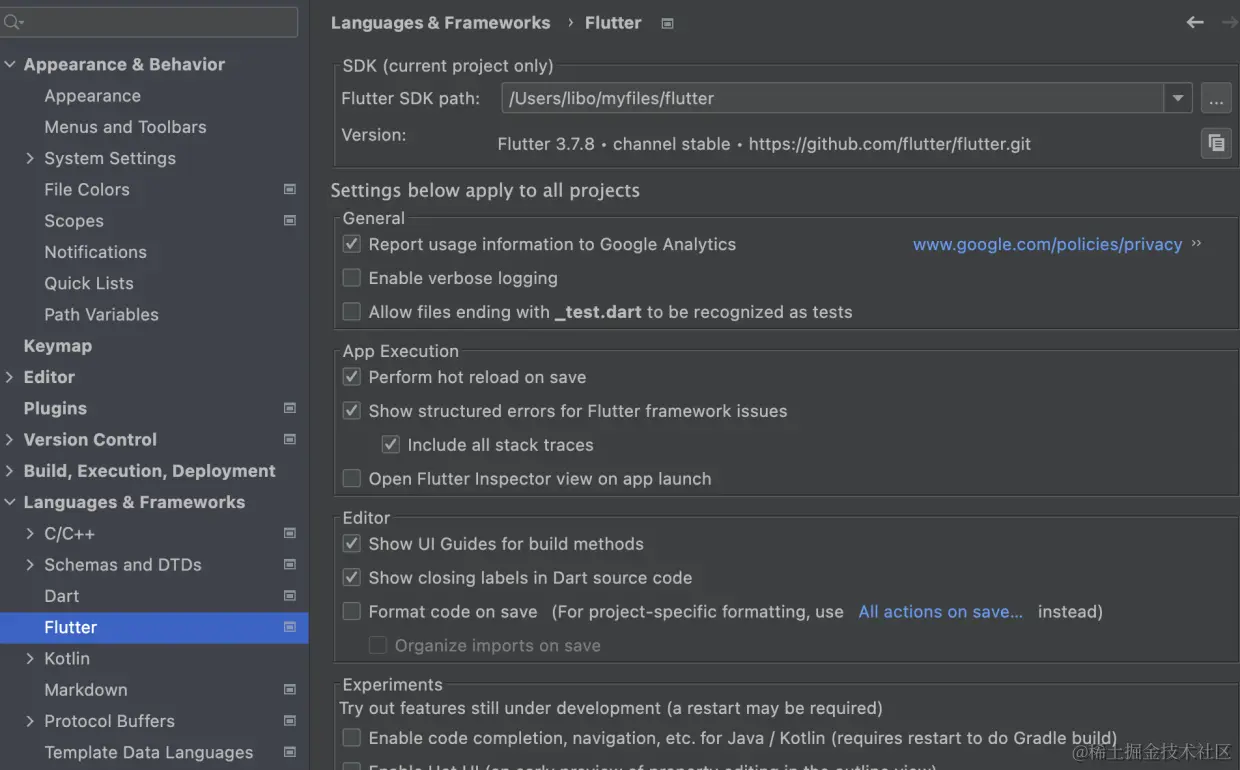1240x770 pixels.
Task: Click the project icon next to Markdown
Action: 290,689
